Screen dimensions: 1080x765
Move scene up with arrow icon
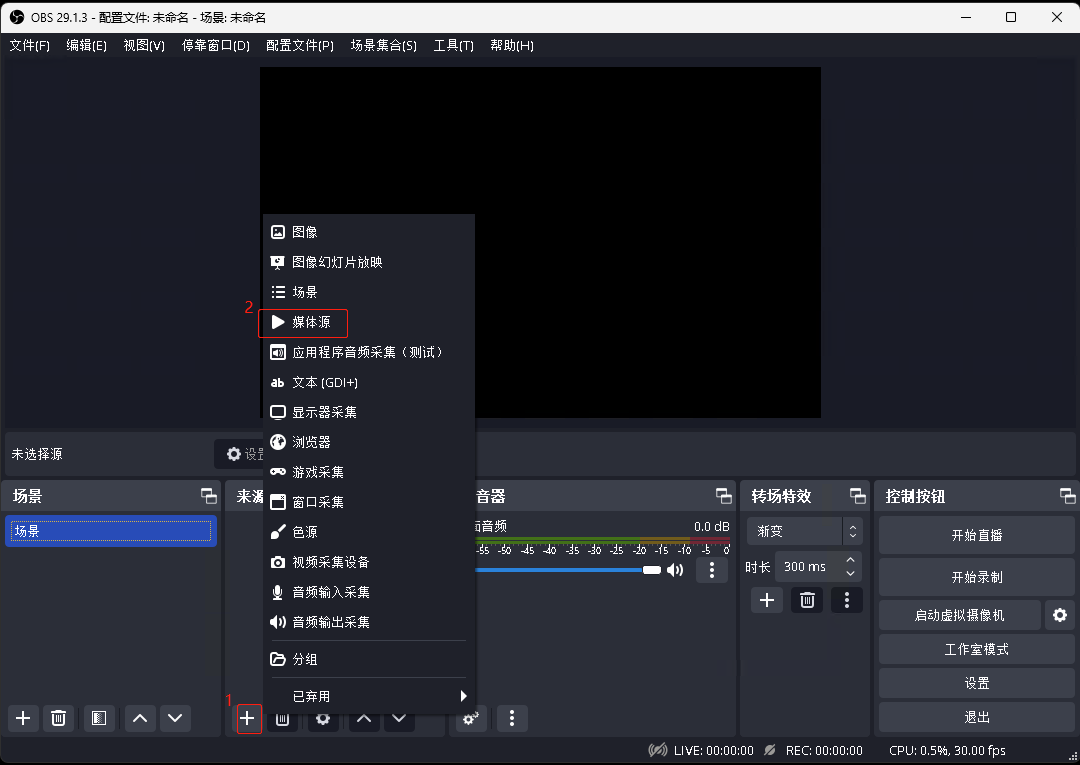(x=140, y=718)
